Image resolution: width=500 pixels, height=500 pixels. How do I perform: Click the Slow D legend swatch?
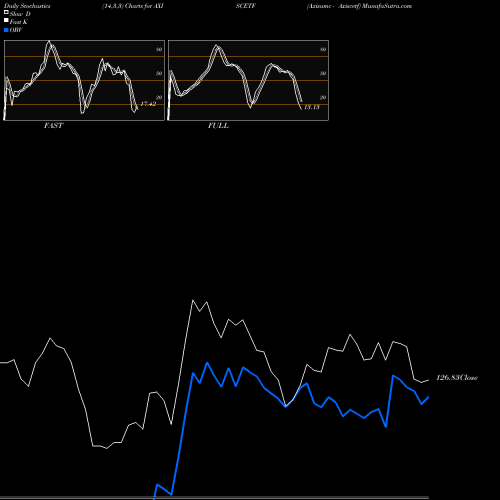pos(6,12)
